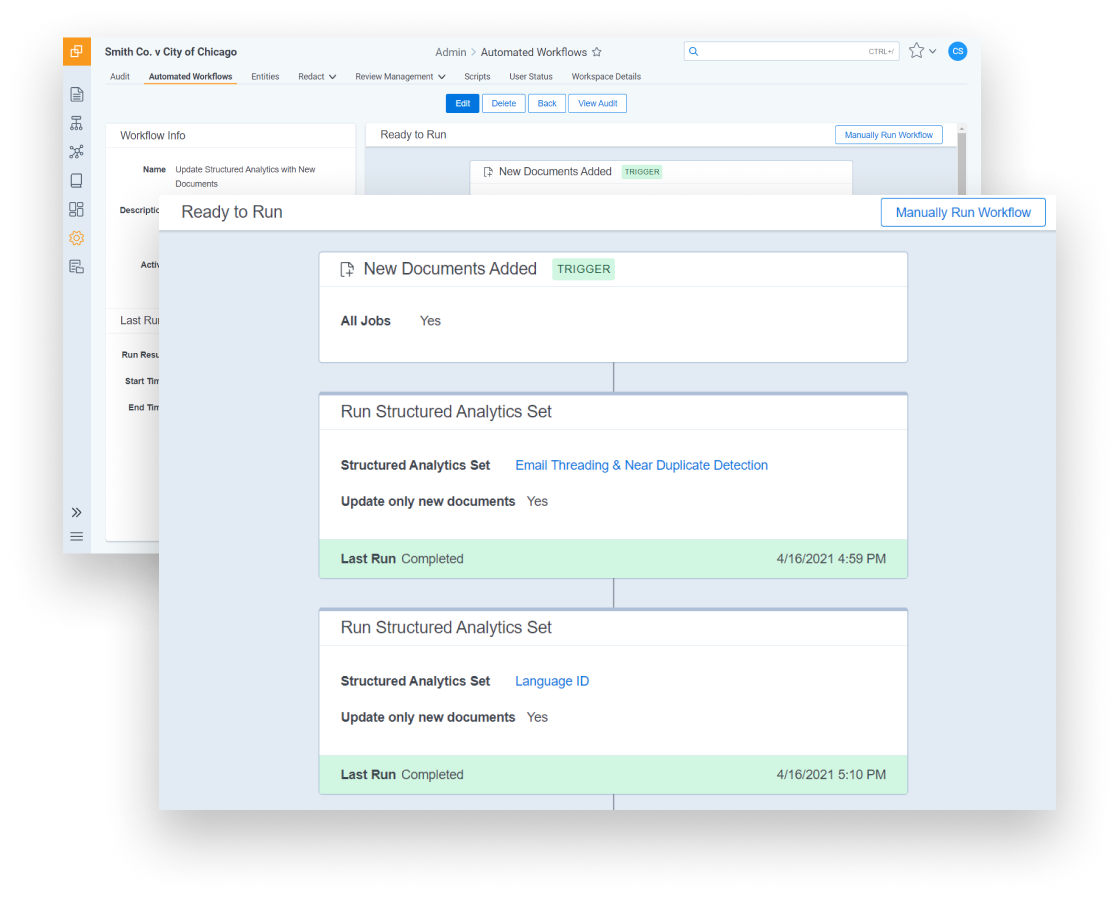Screen dimensions: 1119x899
Task: Expand the favorites chevron beside the star
Action: [x=933, y=52]
